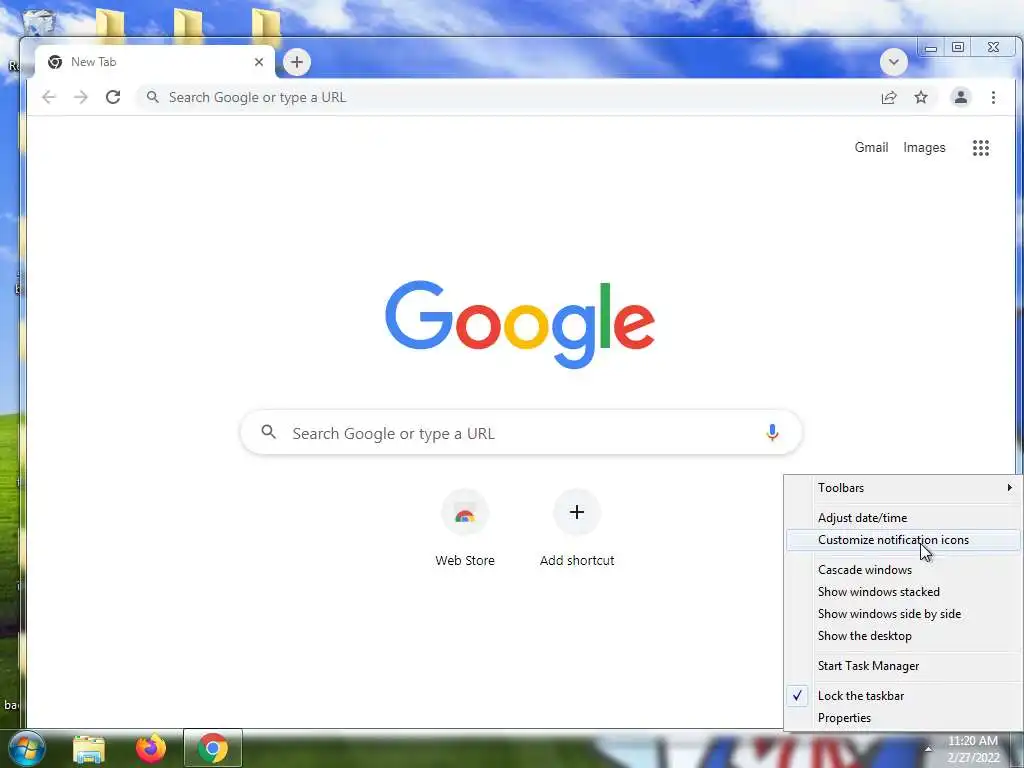The width and height of the screenshot is (1024, 768).
Task: Toggle Lock the taskbar
Action: pos(902,696)
